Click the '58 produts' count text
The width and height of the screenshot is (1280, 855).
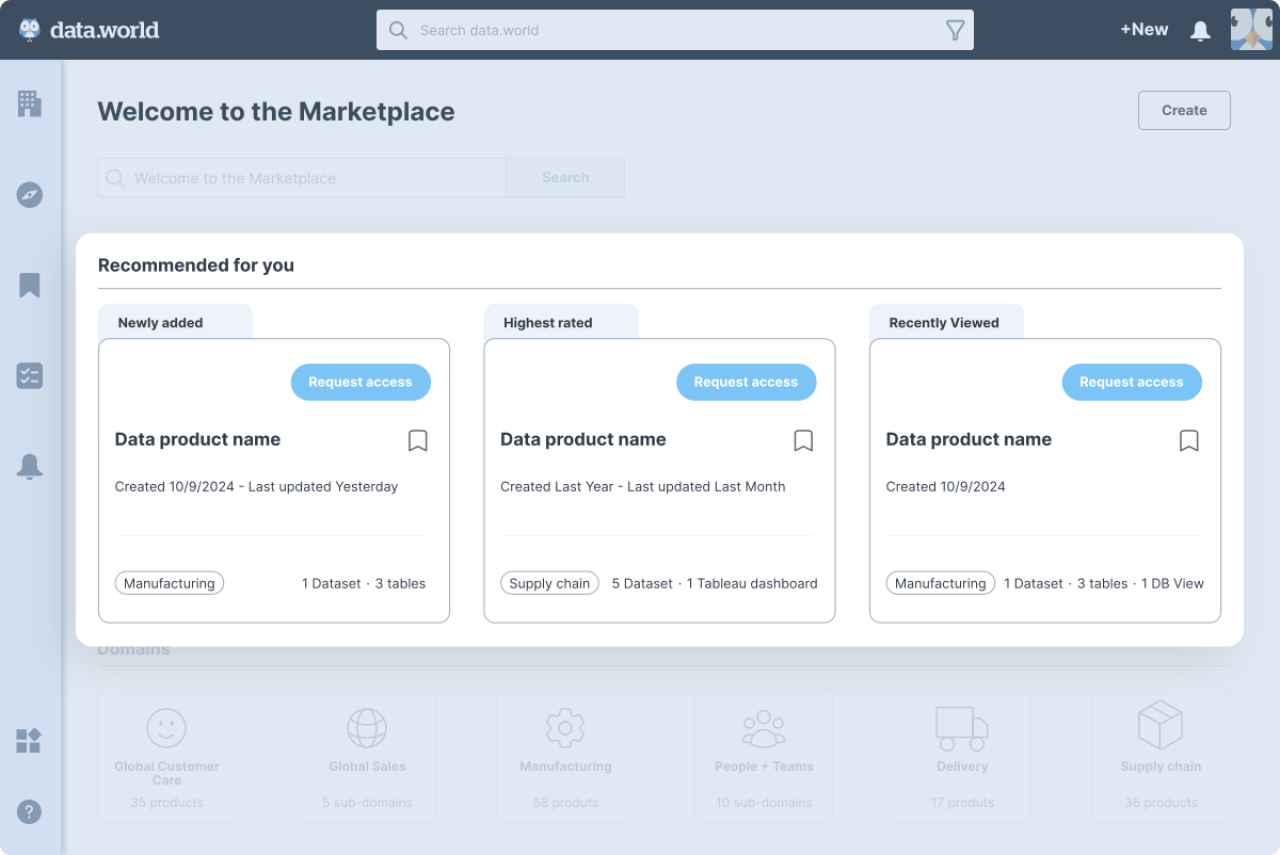tap(565, 802)
